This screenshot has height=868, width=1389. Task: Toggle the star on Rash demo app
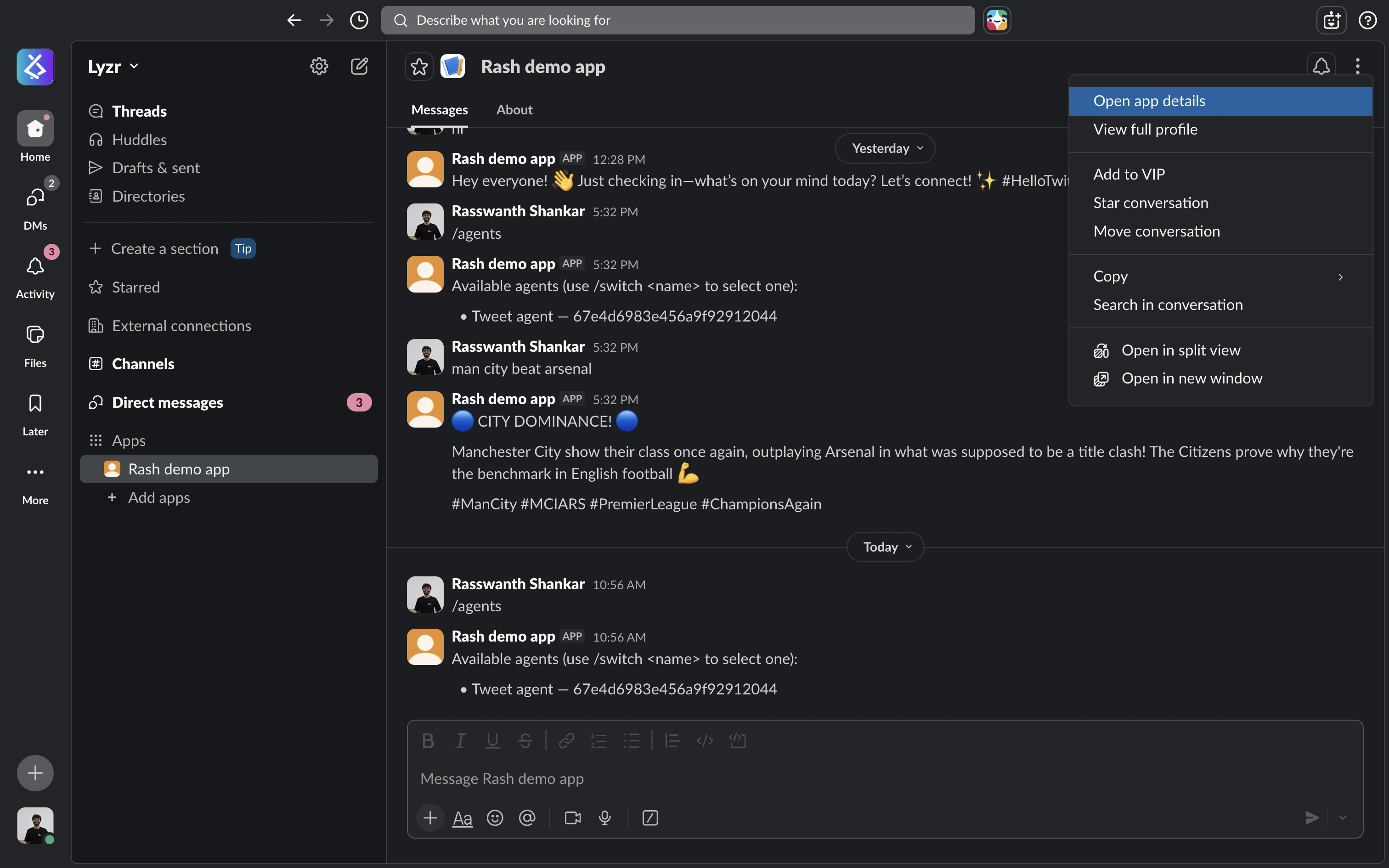(x=419, y=67)
